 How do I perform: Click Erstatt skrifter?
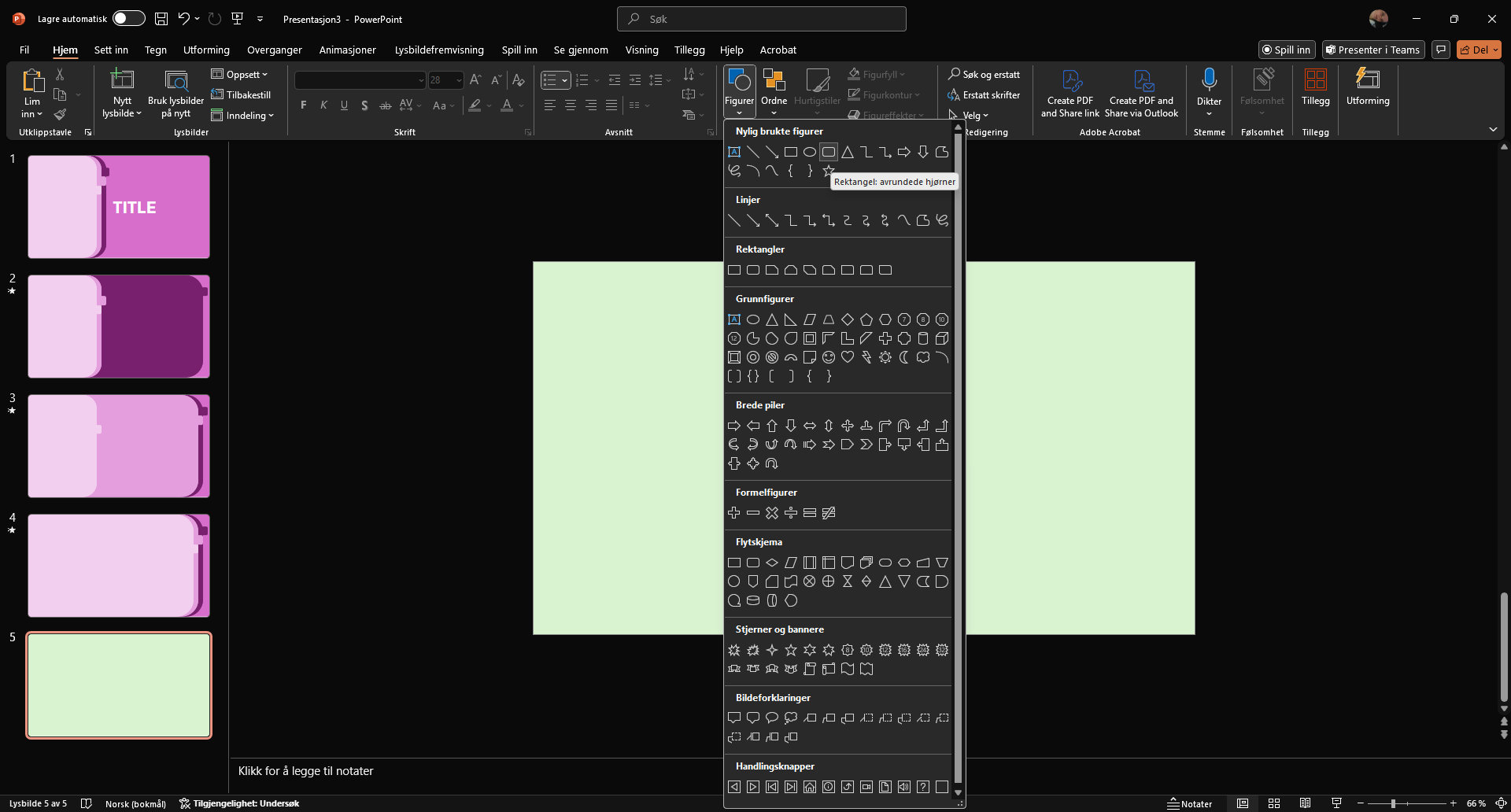pos(984,95)
